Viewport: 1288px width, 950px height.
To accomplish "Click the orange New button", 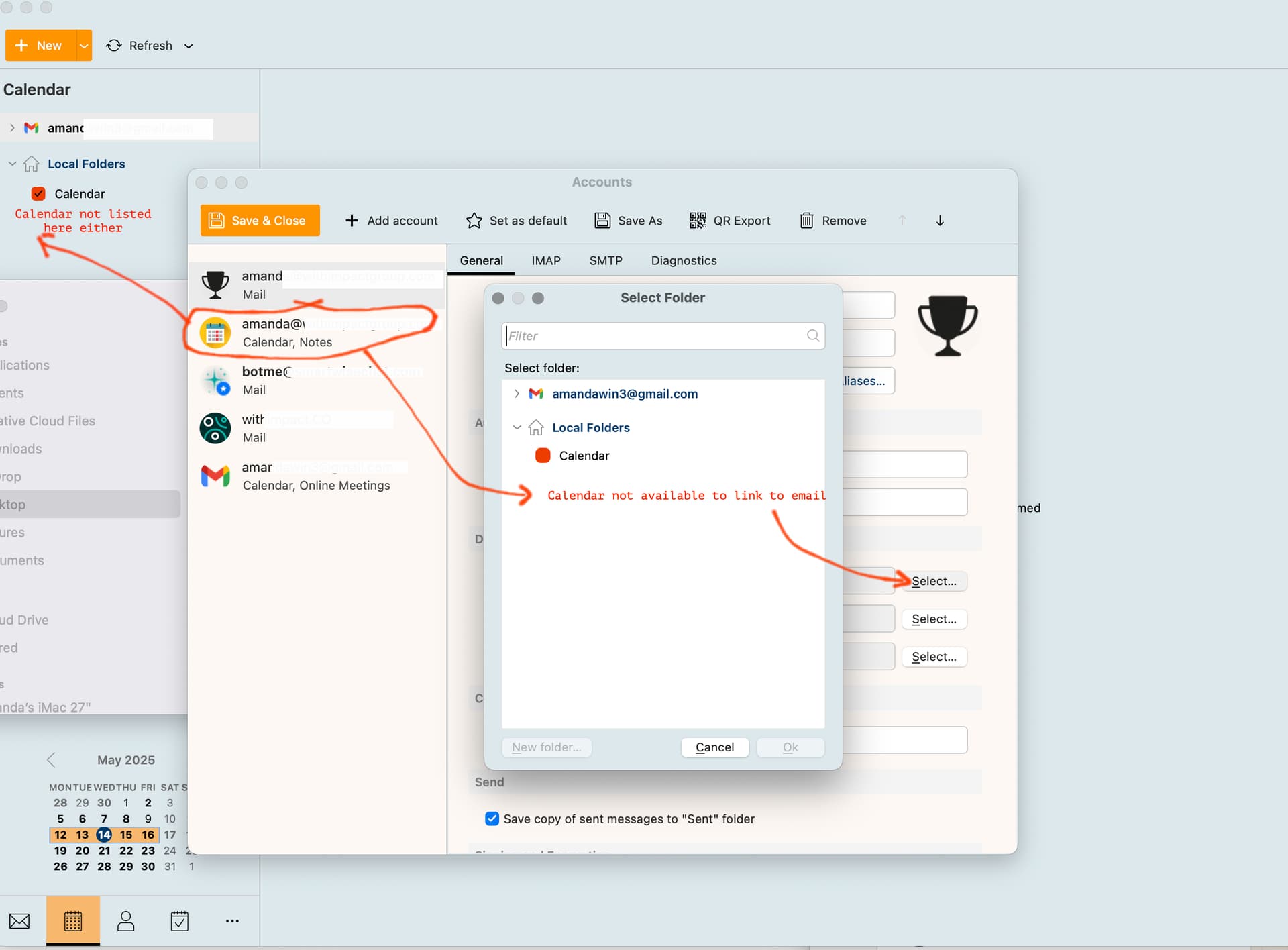I will pyautogui.click(x=40, y=46).
